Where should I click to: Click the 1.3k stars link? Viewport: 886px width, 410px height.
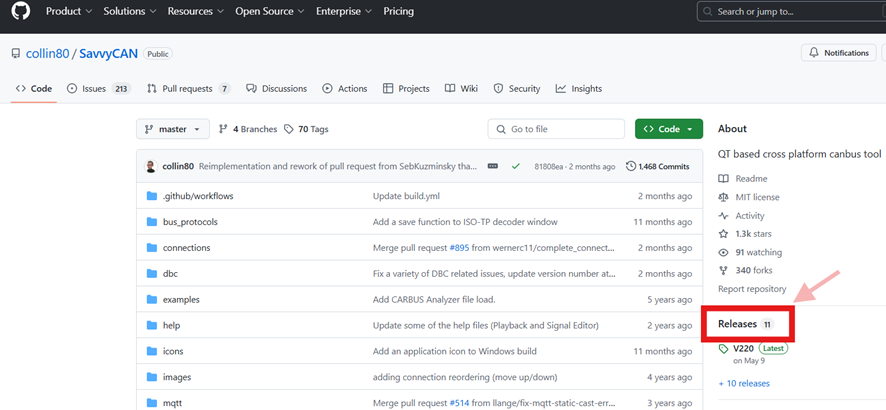tap(755, 234)
